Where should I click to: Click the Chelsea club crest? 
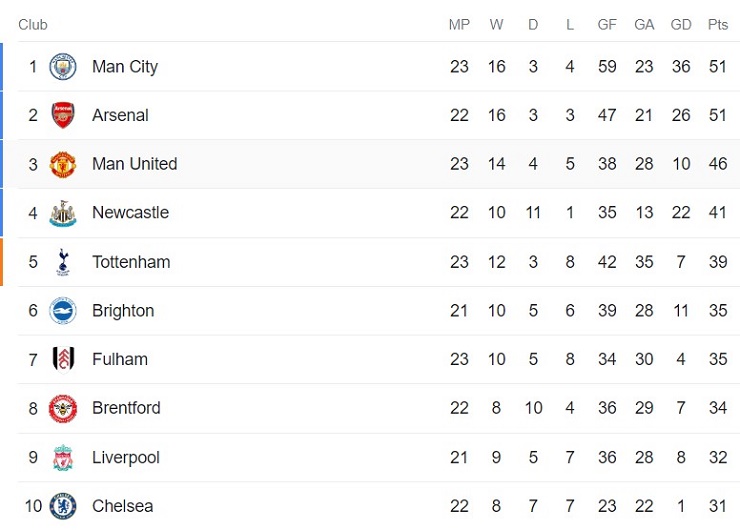(x=63, y=506)
